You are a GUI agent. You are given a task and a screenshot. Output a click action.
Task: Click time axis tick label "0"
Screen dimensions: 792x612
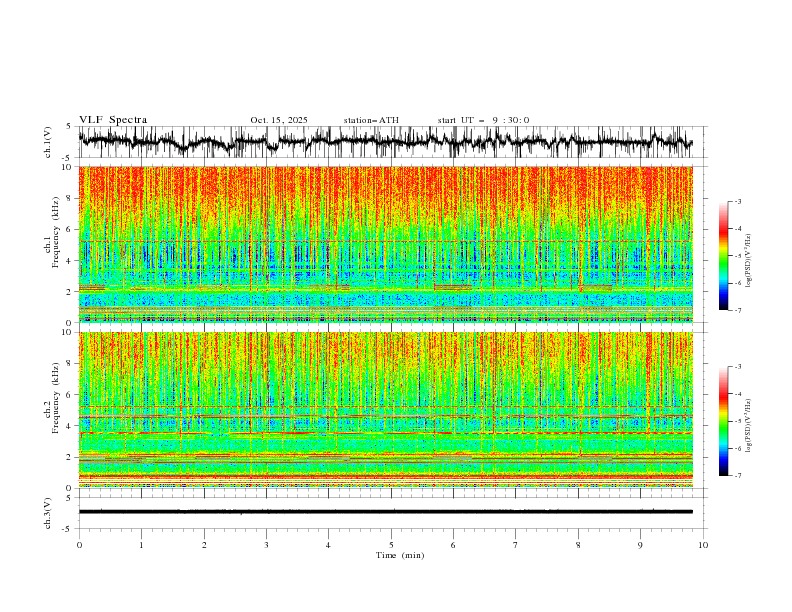coord(79,545)
